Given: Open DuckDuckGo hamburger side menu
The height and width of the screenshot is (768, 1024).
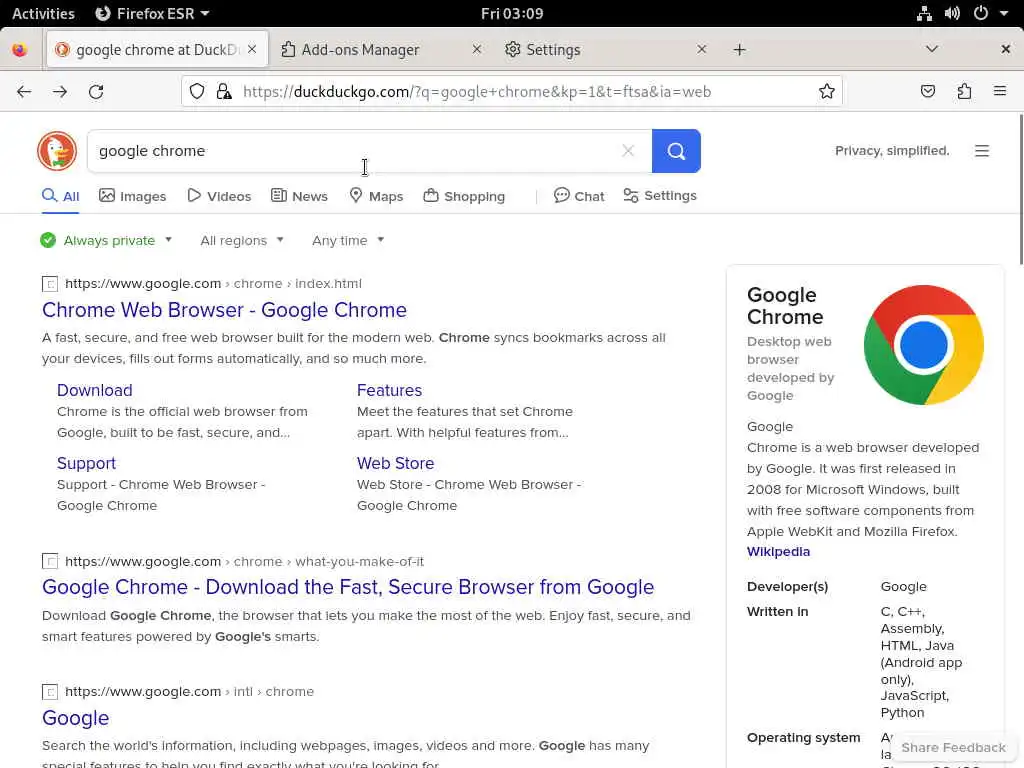Looking at the screenshot, I should click(x=982, y=151).
